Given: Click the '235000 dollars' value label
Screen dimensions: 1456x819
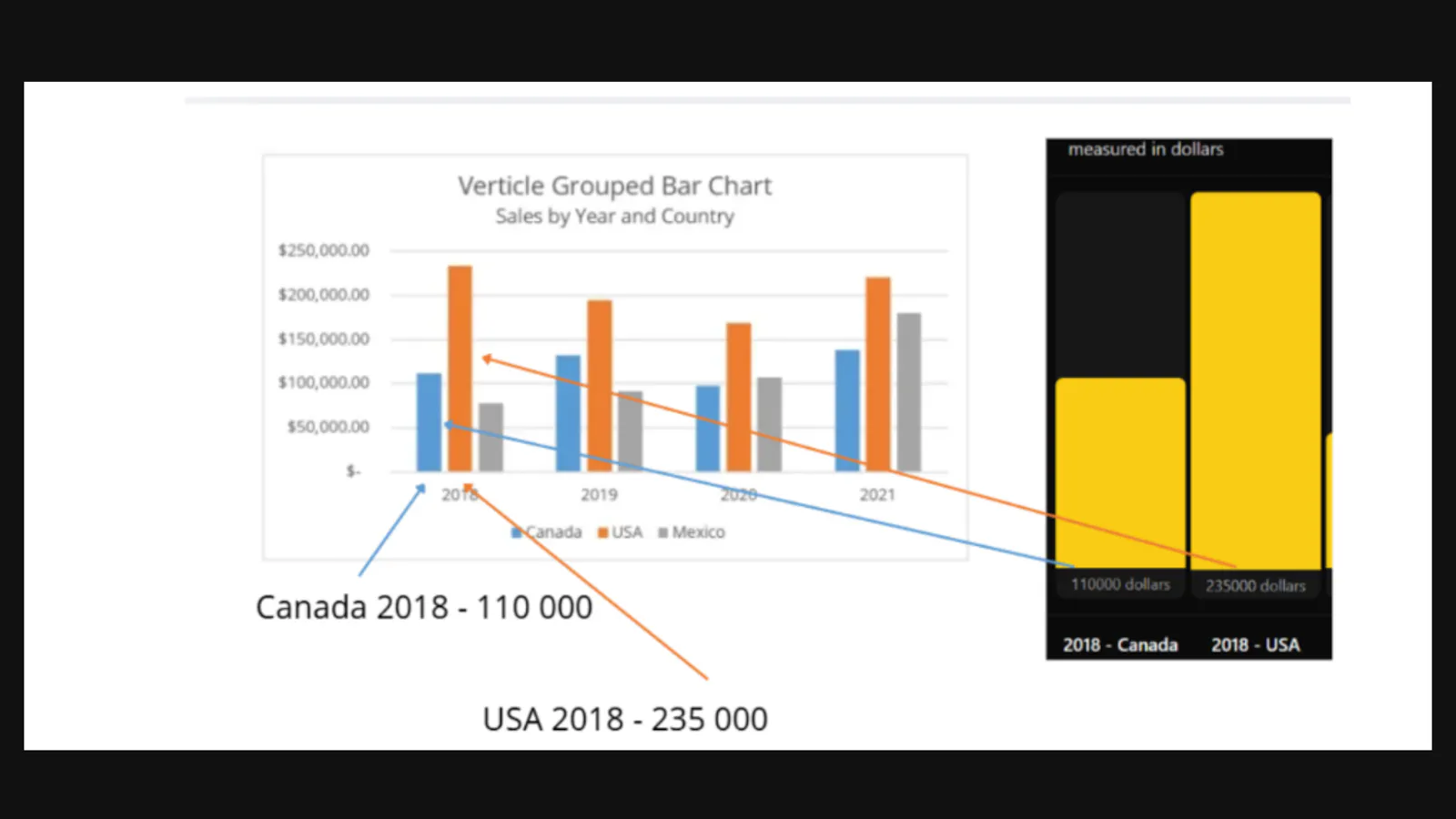Looking at the screenshot, I should [1256, 586].
